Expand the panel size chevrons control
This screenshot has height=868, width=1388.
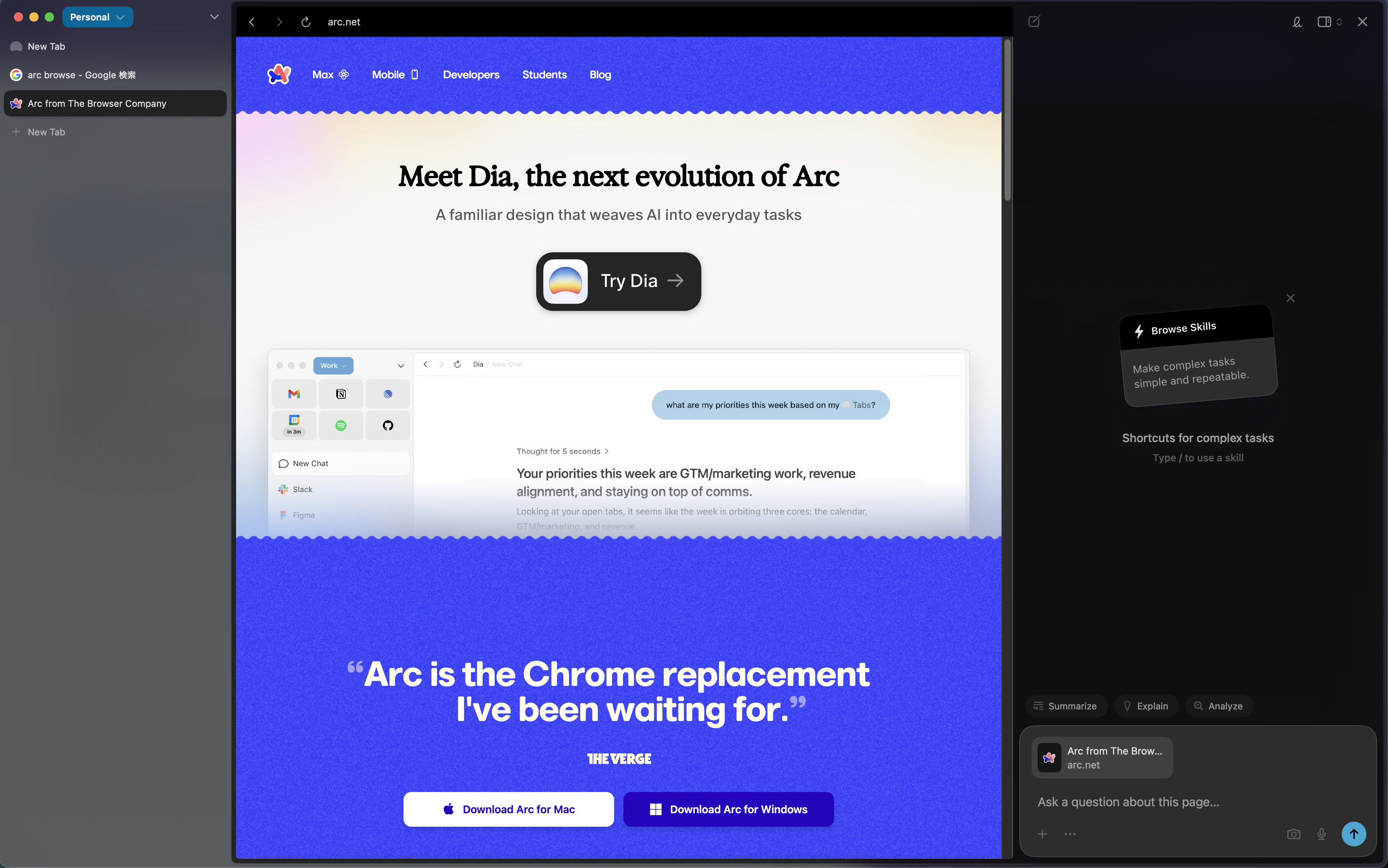[x=1340, y=22]
